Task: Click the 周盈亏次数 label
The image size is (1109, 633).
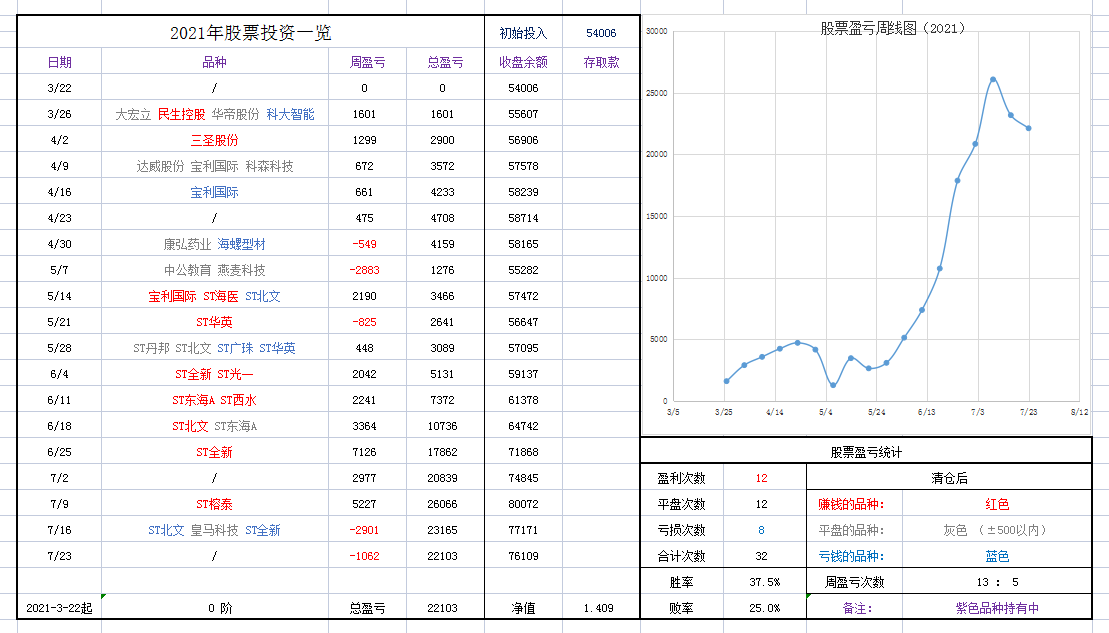Action: point(854,582)
